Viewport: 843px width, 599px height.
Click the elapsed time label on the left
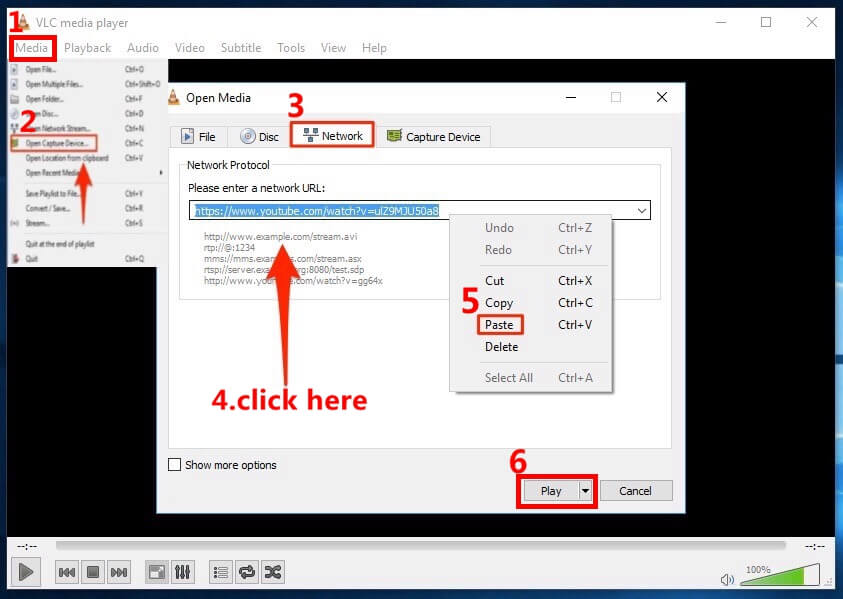pyautogui.click(x=27, y=546)
